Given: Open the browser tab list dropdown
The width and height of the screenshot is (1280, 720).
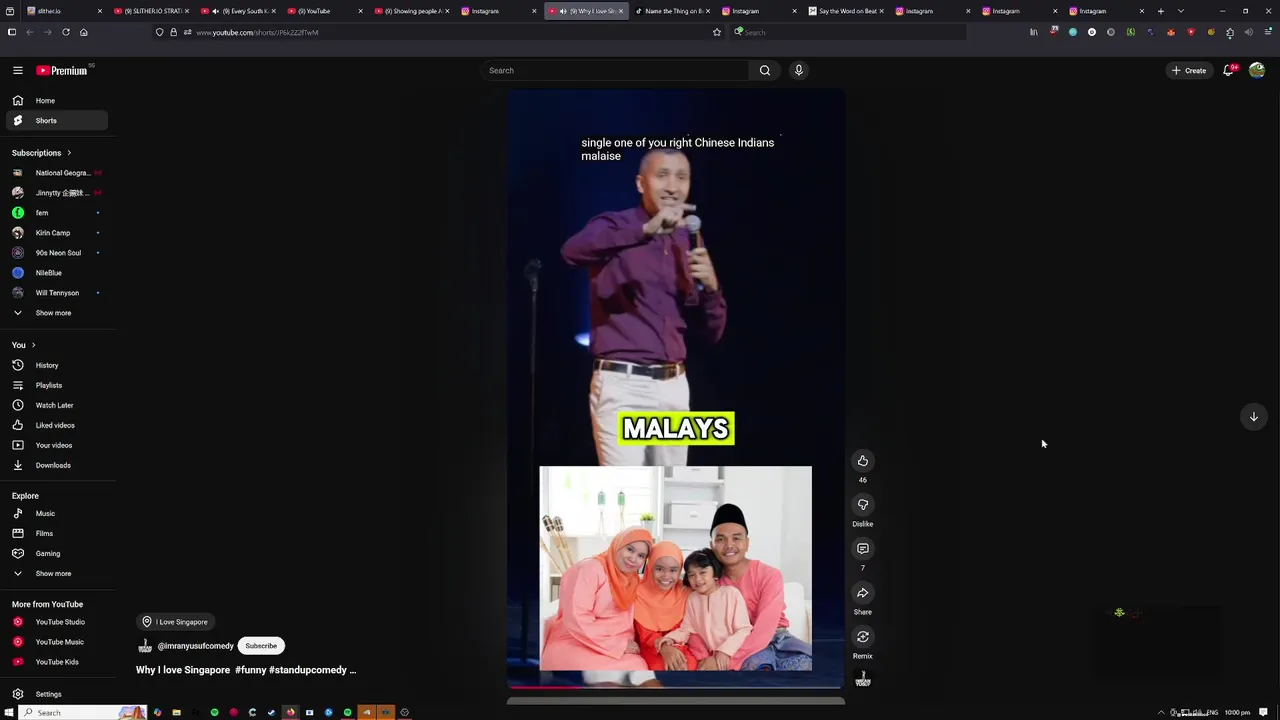Looking at the screenshot, I should pos(1181,11).
